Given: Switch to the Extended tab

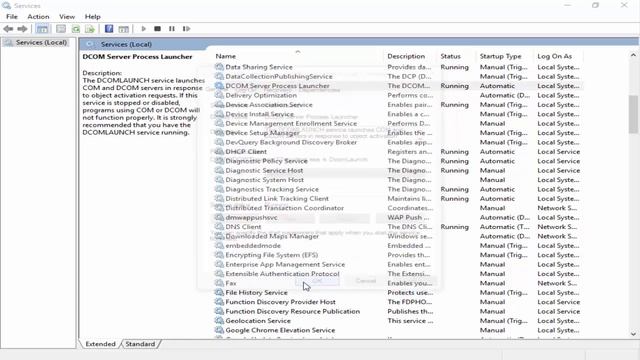Looking at the screenshot, I should click(x=100, y=344).
